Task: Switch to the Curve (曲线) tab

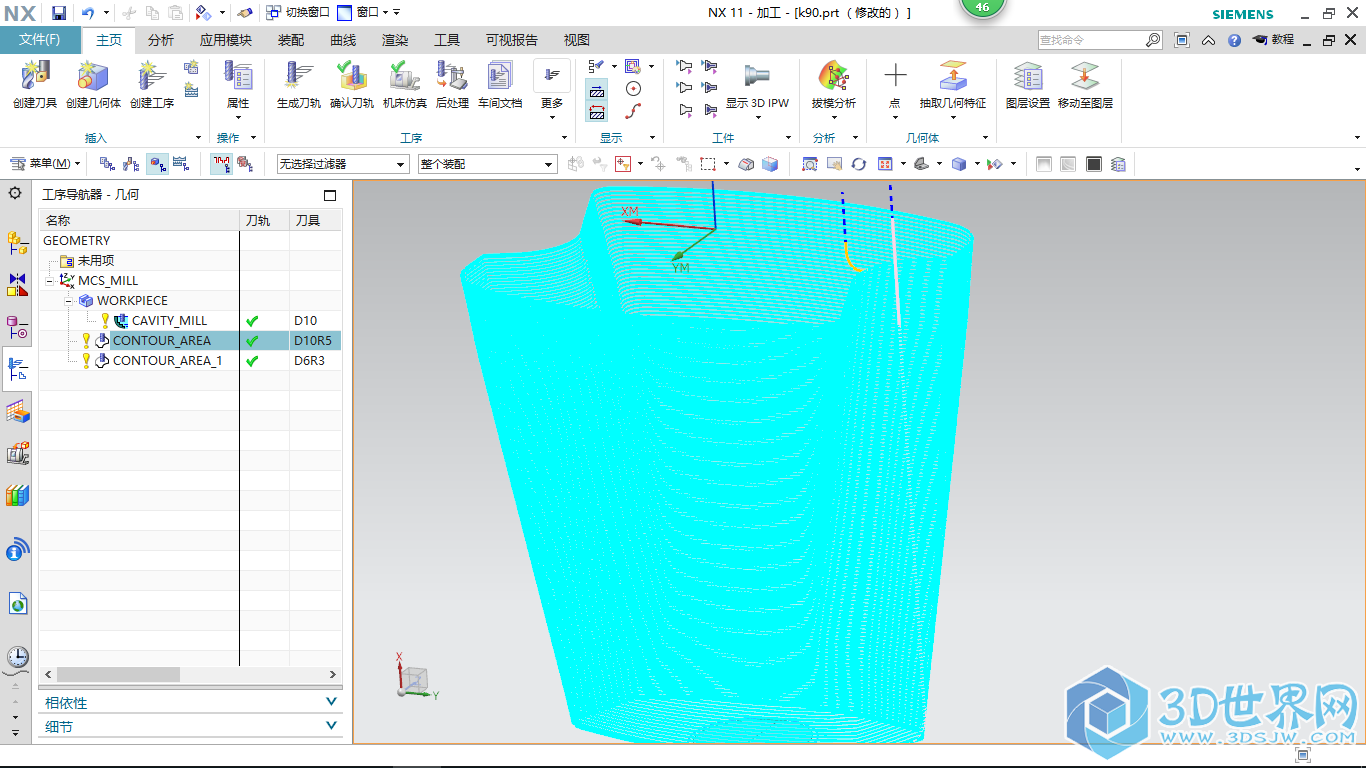Action: [343, 40]
